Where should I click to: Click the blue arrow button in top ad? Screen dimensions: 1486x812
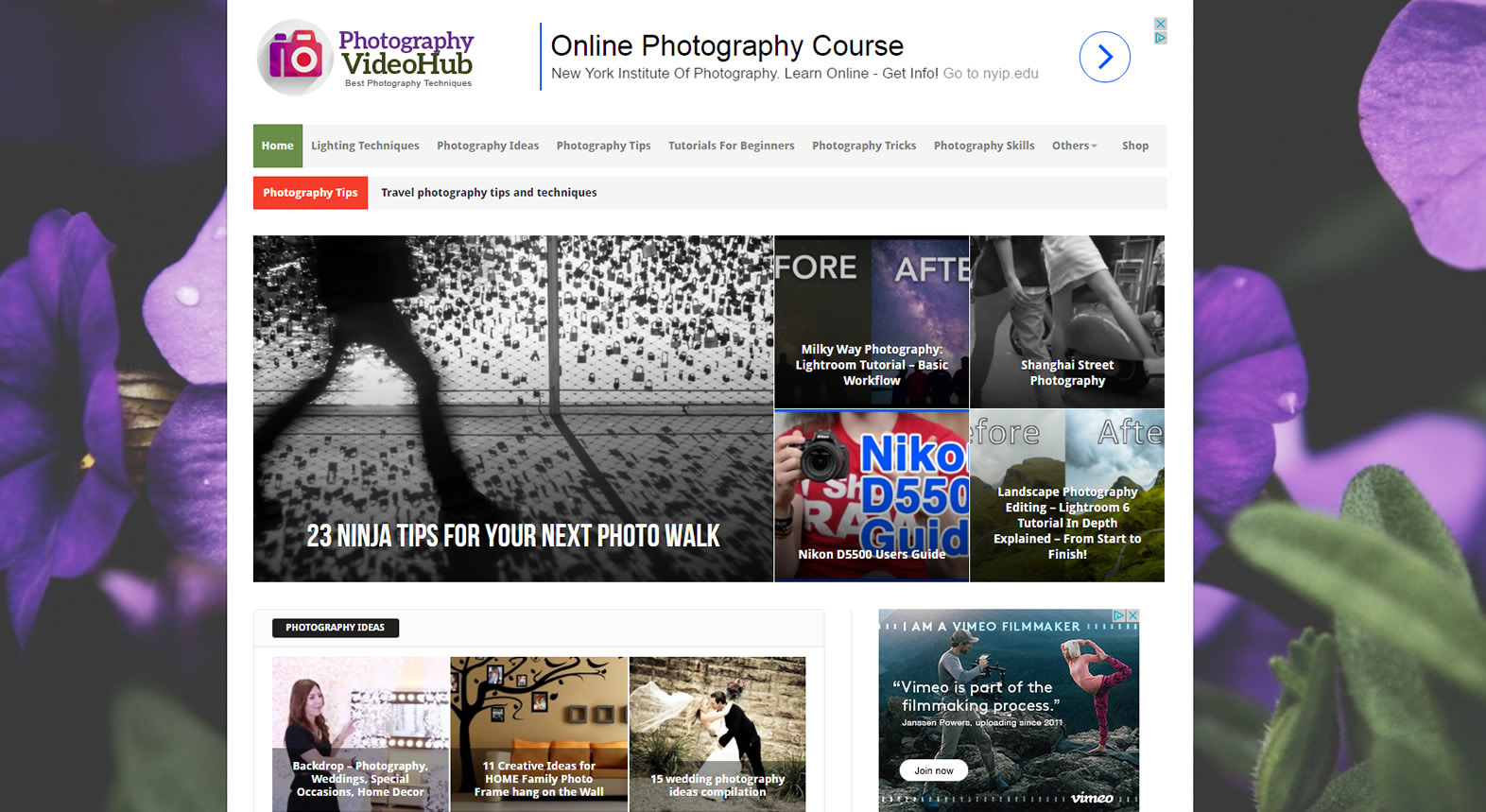1104,57
